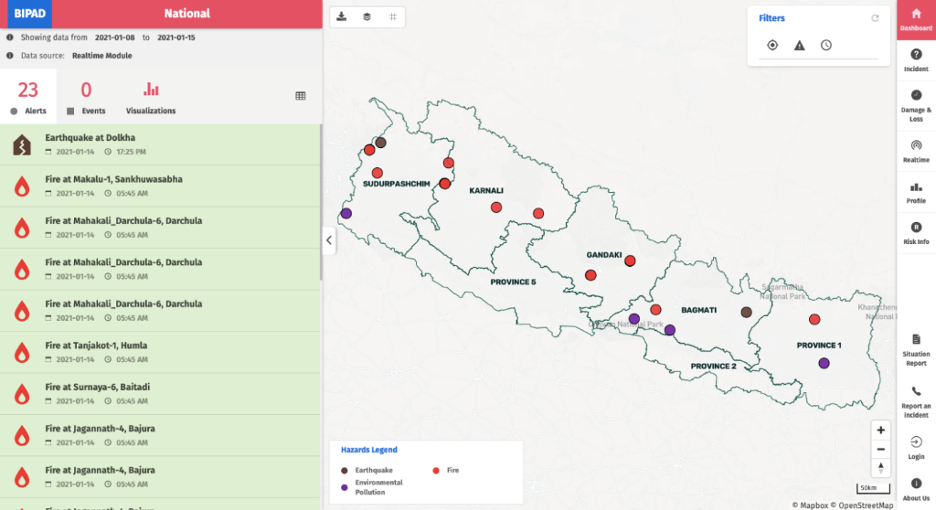Click the map download icon

[341, 17]
